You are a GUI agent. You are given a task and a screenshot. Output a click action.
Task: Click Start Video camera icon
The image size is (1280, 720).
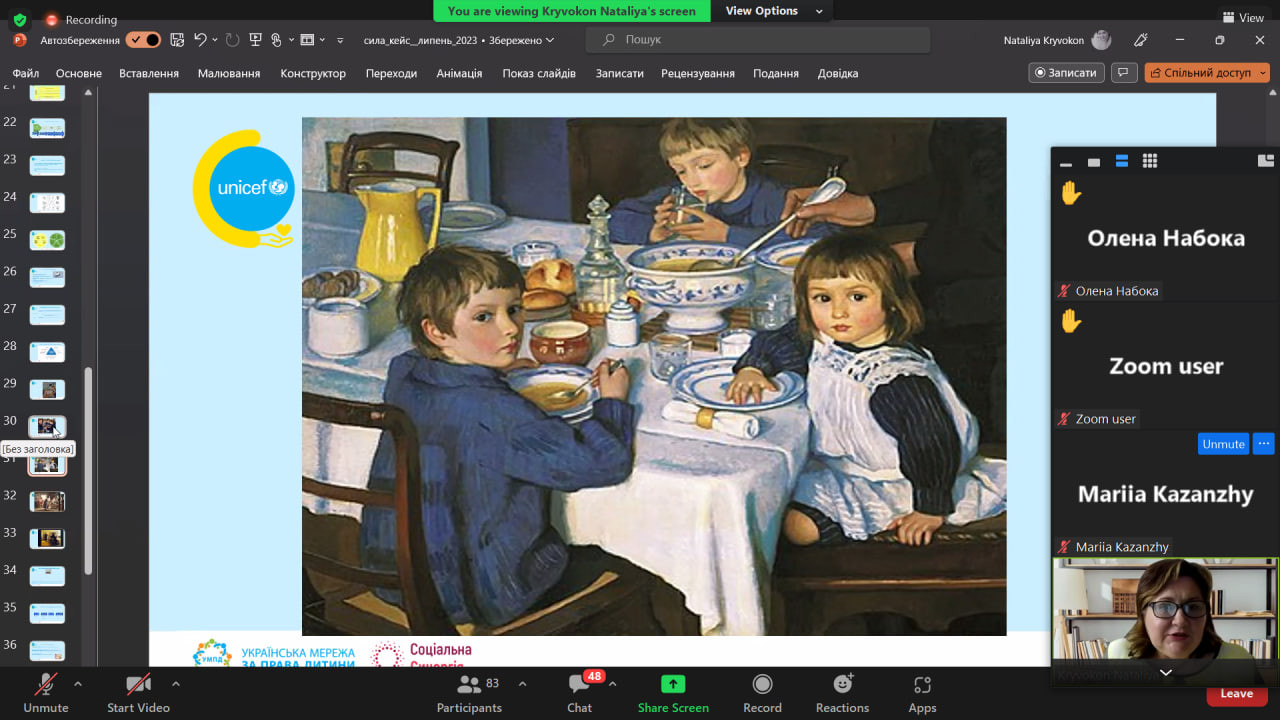pyautogui.click(x=138, y=684)
